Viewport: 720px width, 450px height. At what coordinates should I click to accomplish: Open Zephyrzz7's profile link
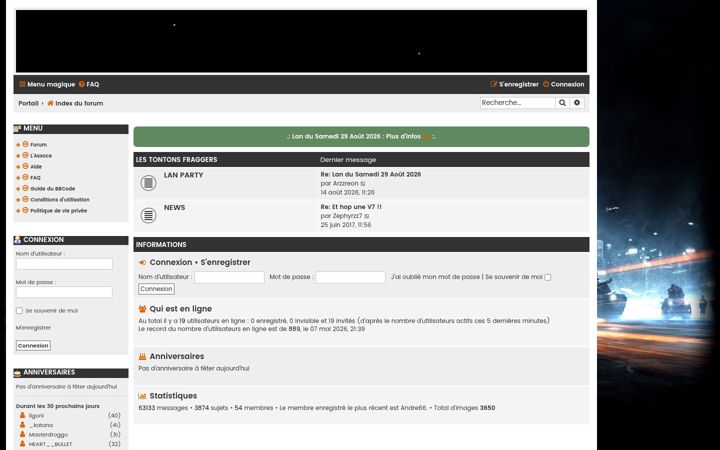[x=347, y=216]
